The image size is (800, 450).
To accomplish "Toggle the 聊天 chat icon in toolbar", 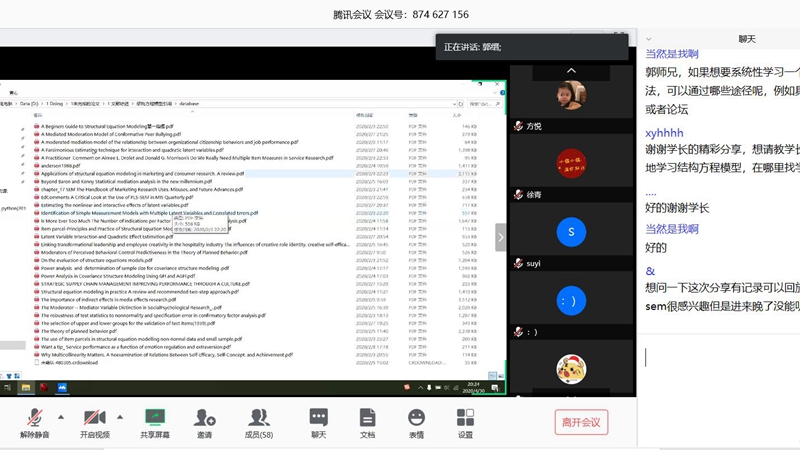I will coord(318,417).
